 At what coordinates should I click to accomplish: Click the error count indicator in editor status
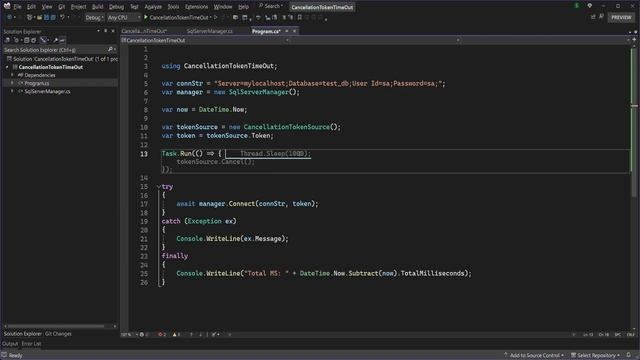[x=162, y=335]
